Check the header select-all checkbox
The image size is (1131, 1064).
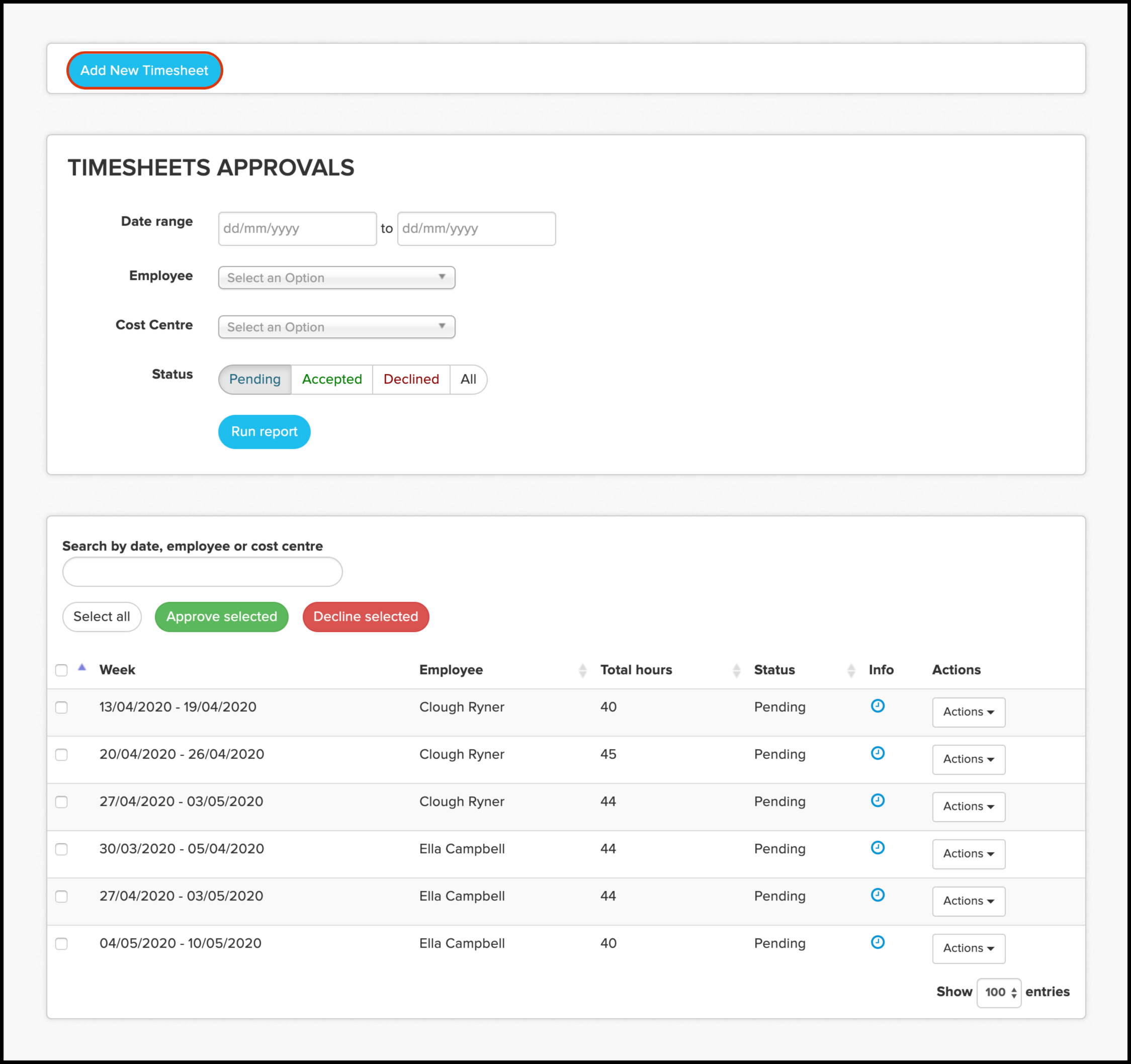pyautogui.click(x=61, y=670)
